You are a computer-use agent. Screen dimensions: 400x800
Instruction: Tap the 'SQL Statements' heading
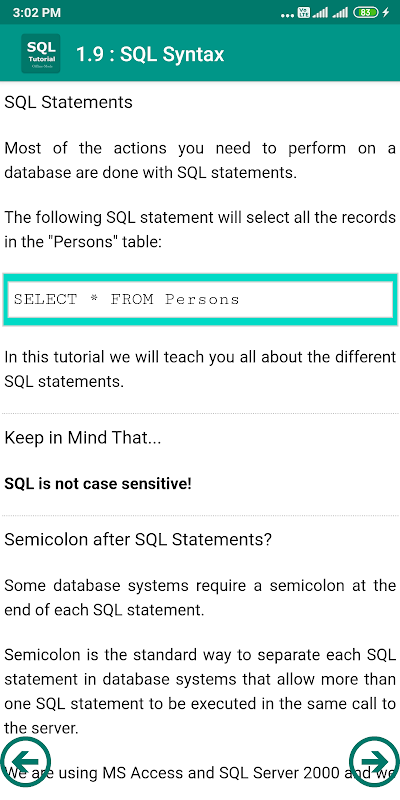68,102
